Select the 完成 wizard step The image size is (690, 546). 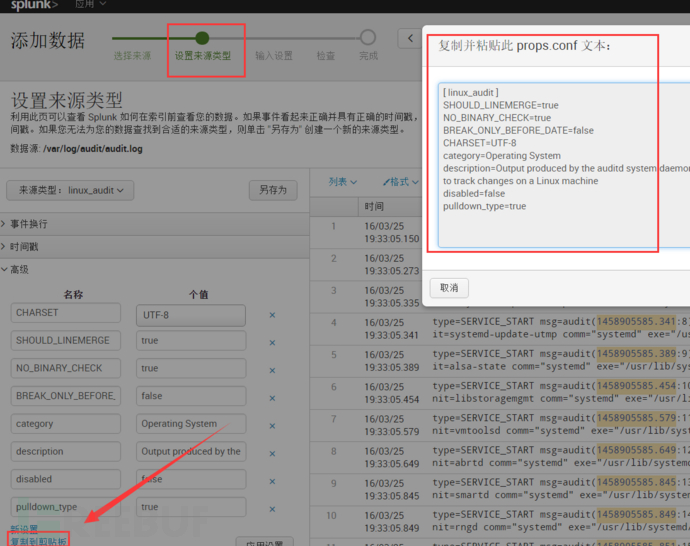368,56
